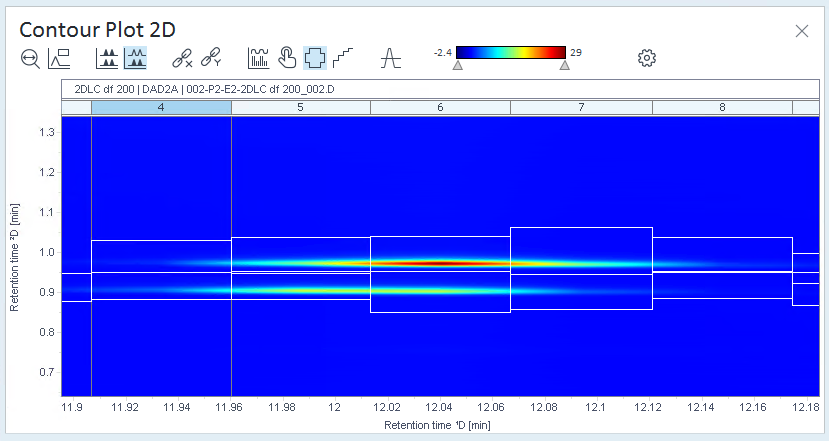This screenshot has width=829, height=441.
Task: Select cut number 4 header
Action: [161, 107]
